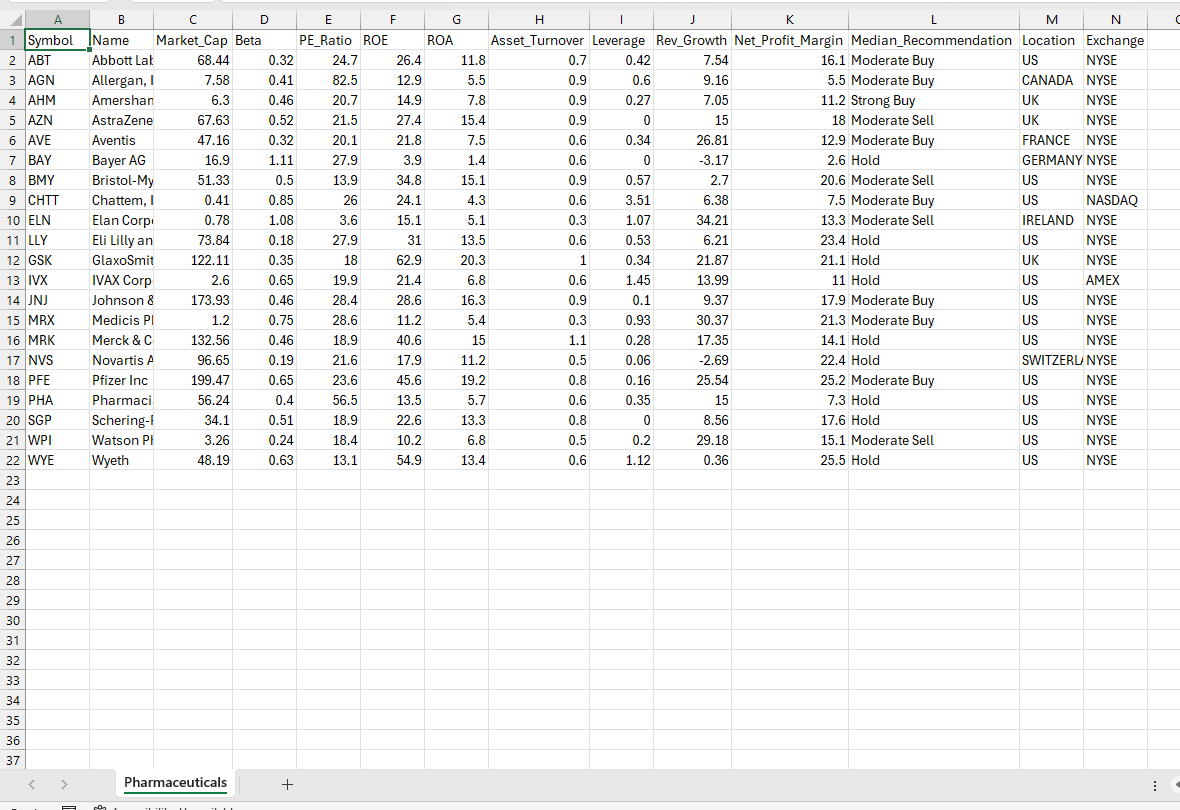Image resolution: width=1180 pixels, height=810 pixels.
Task: Click the Beta header cell
Action: point(264,40)
